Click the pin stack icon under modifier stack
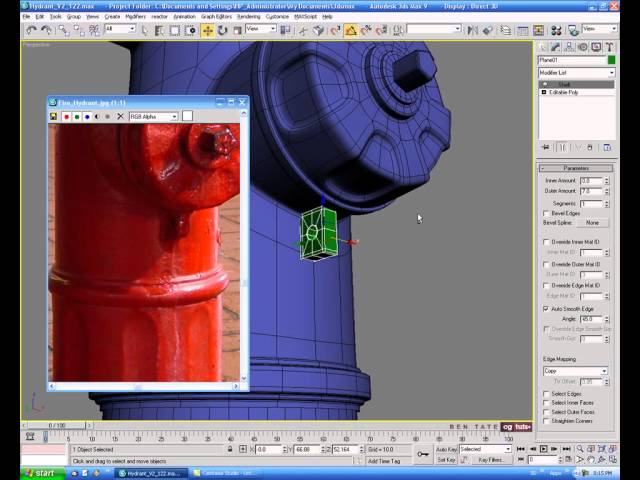 point(546,147)
